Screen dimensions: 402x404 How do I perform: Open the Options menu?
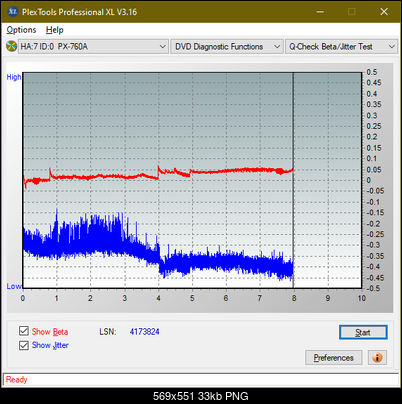point(21,30)
